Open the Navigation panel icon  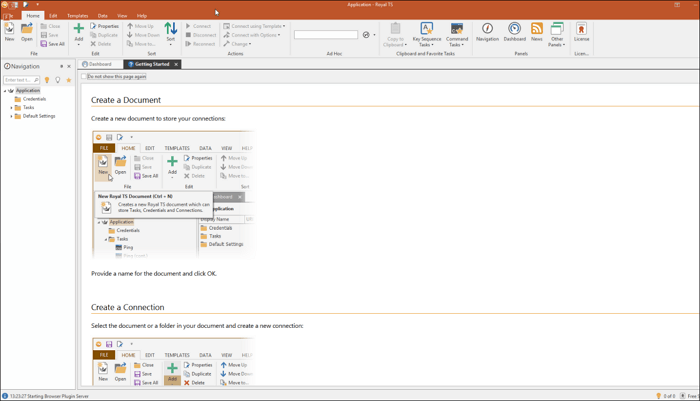pyautogui.click(x=487, y=32)
